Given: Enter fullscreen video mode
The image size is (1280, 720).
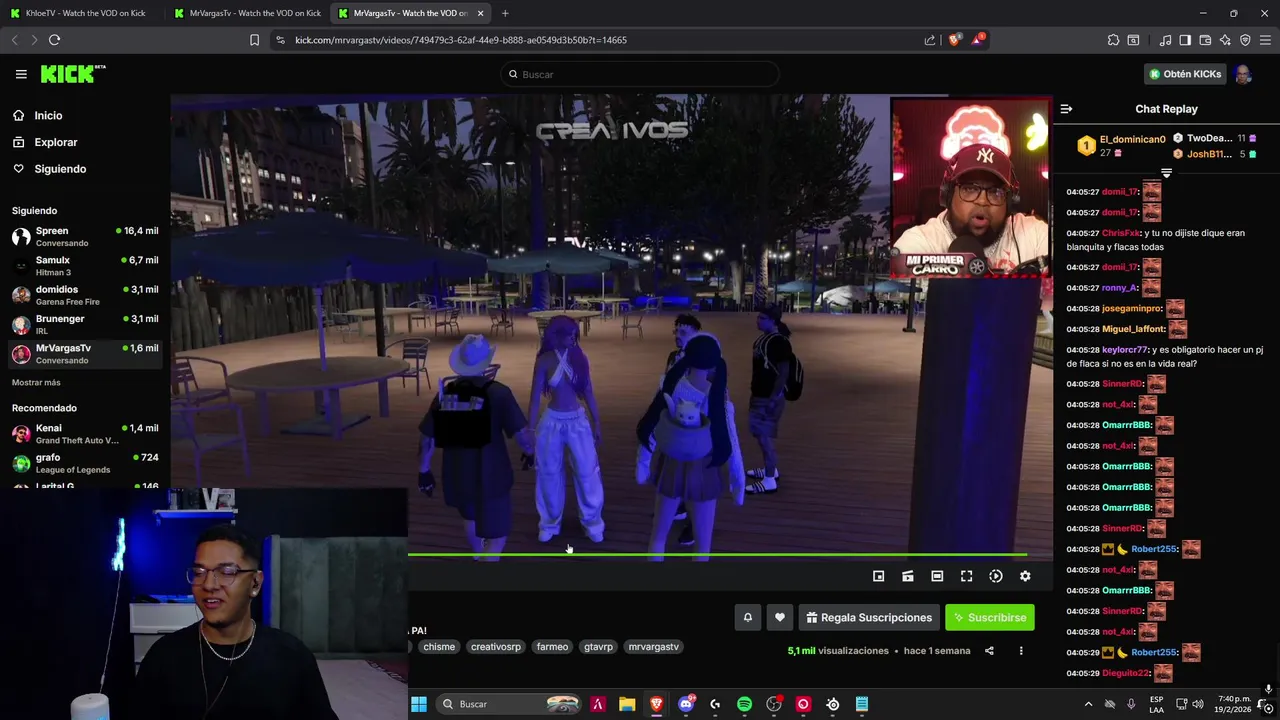Looking at the screenshot, I should tap(966, 576).
